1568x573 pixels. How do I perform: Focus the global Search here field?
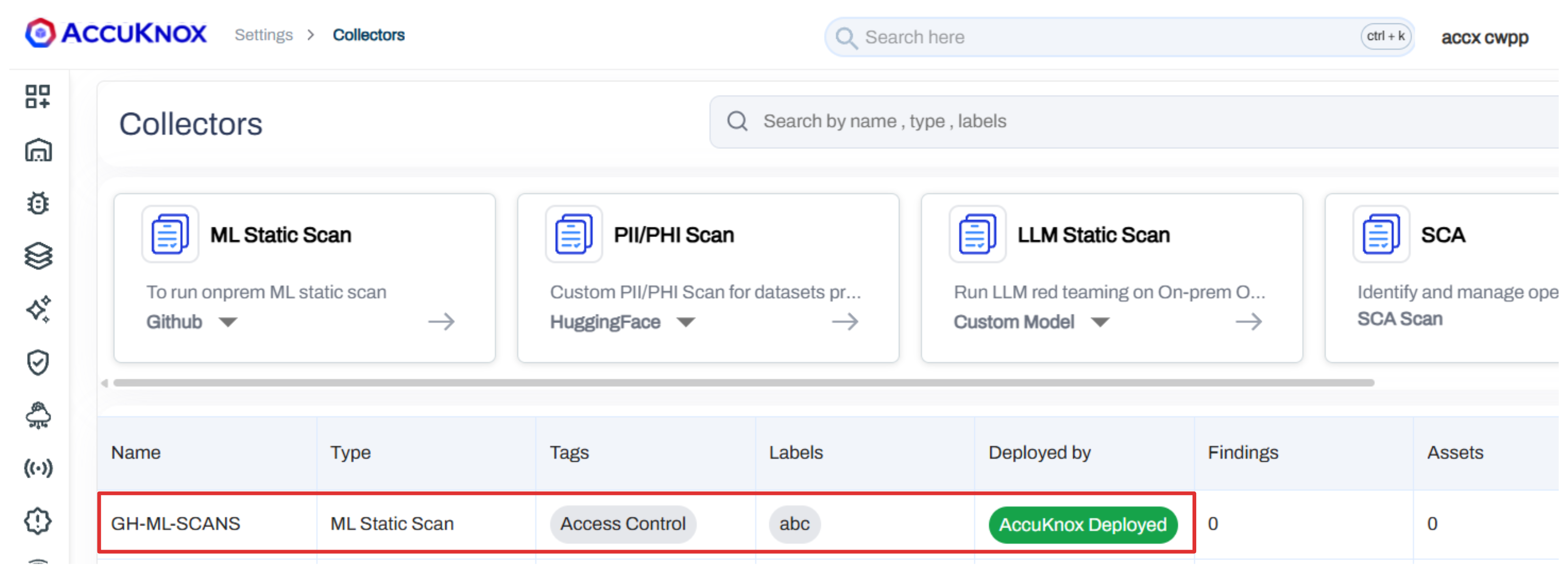(x=1096, y=37)
